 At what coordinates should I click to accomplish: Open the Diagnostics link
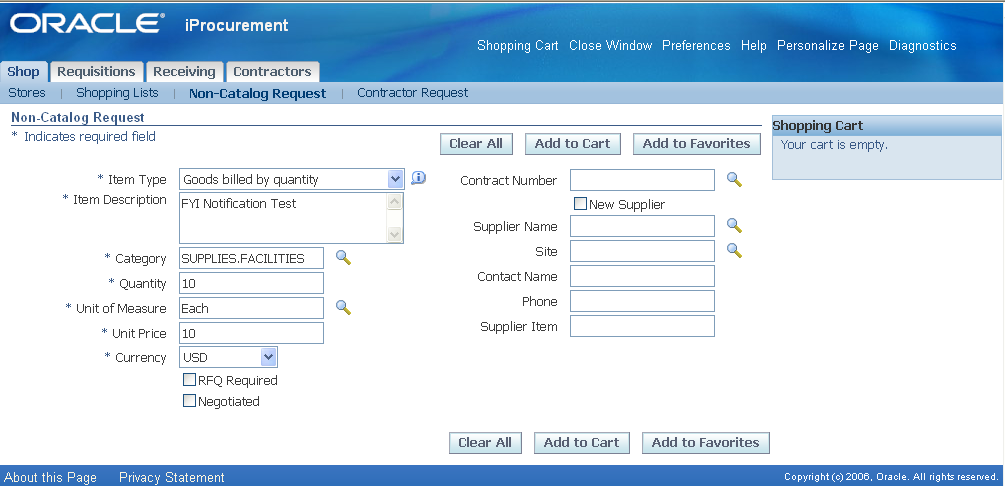(922, 46)
